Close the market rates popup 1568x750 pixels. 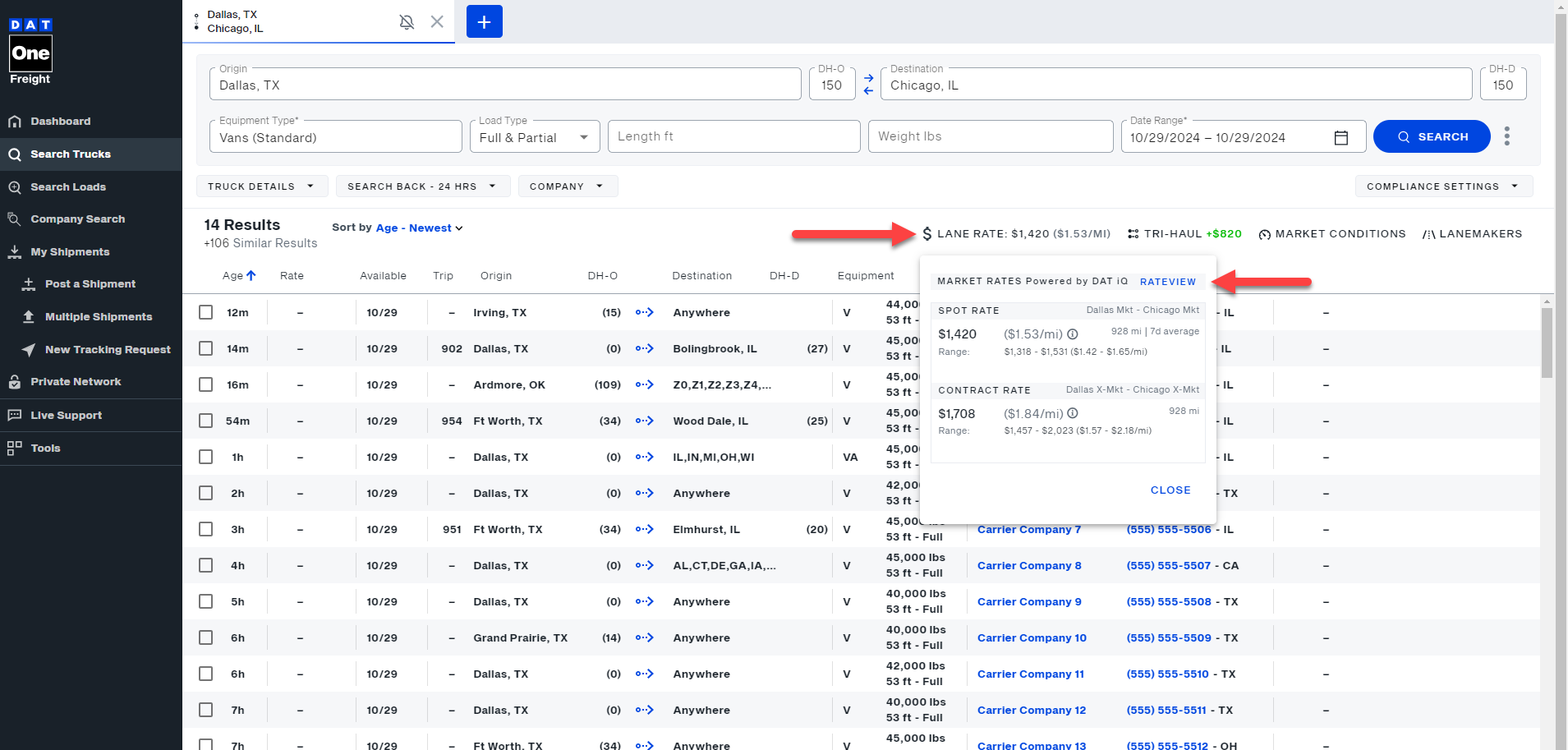(x=1170, y=490)
